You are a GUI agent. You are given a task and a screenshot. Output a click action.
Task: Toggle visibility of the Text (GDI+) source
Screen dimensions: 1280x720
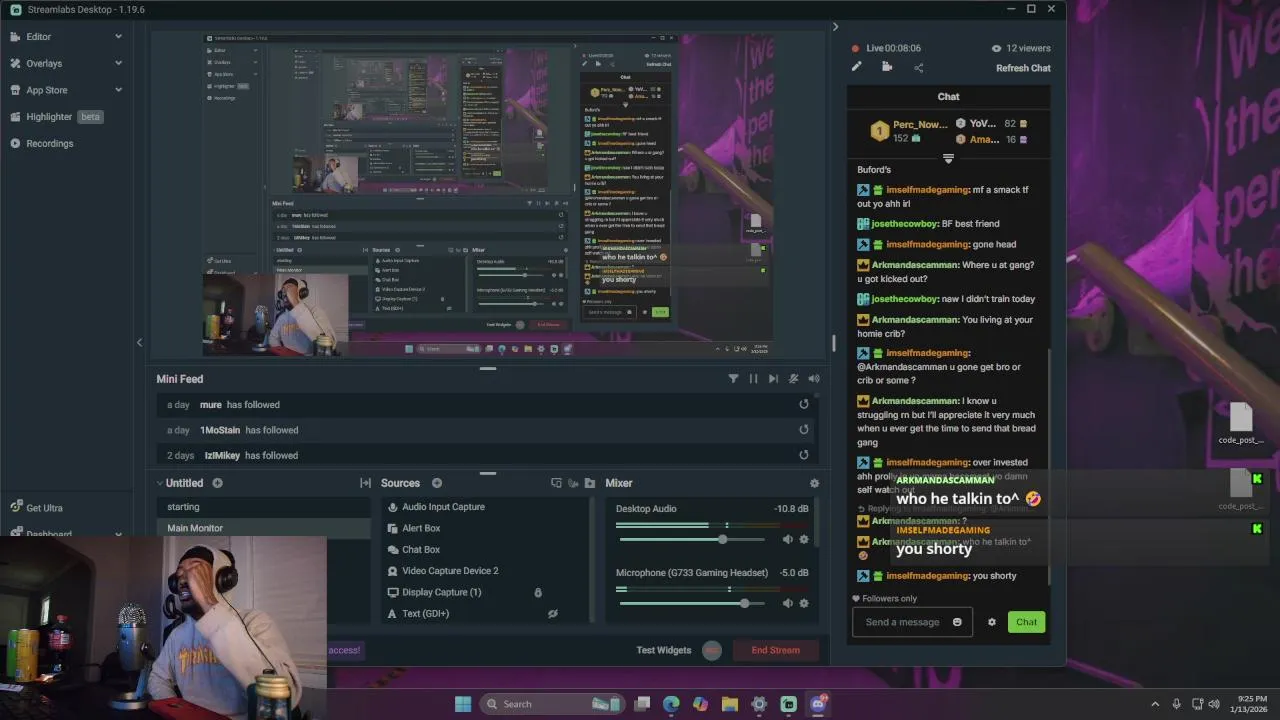coord(552,613)
